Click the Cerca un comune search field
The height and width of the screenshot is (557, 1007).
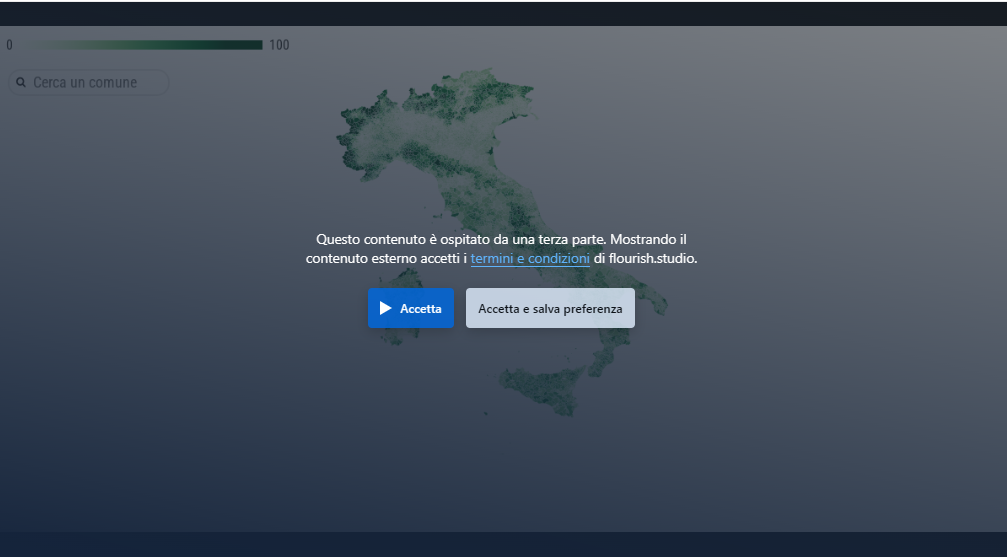click(89, 82)
